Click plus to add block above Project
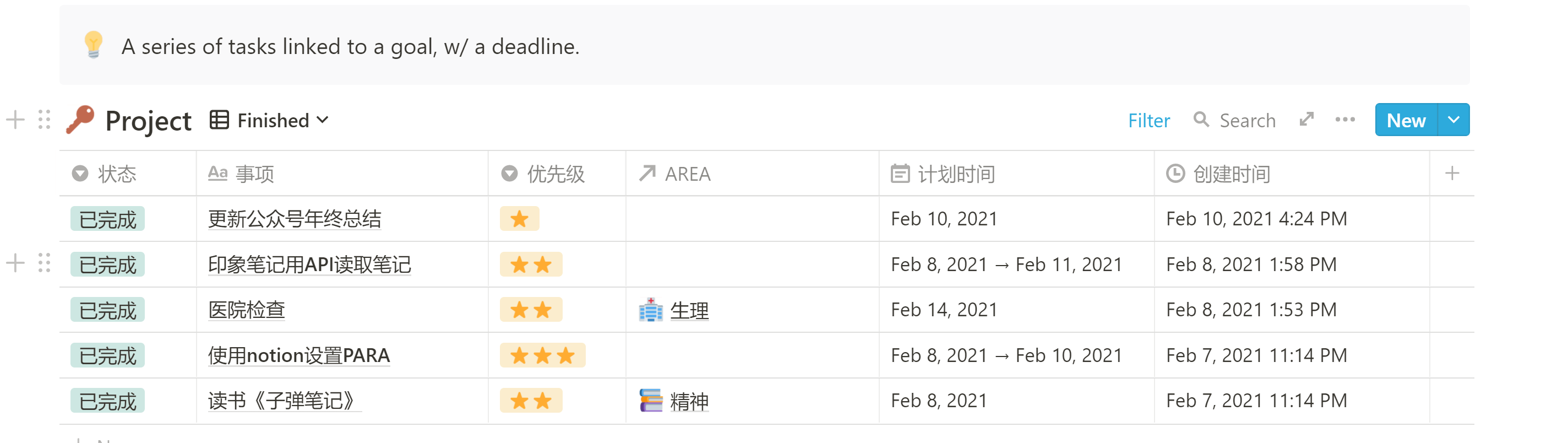This screenshot has width=1568, height=443. [x=15, y=120]
